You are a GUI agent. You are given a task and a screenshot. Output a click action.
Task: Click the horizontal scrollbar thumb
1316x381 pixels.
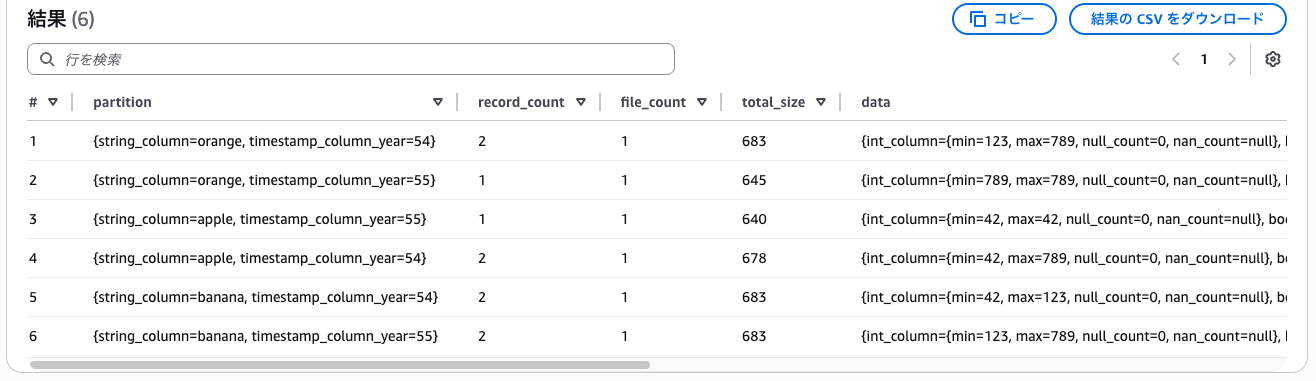[x=340, y=366]
